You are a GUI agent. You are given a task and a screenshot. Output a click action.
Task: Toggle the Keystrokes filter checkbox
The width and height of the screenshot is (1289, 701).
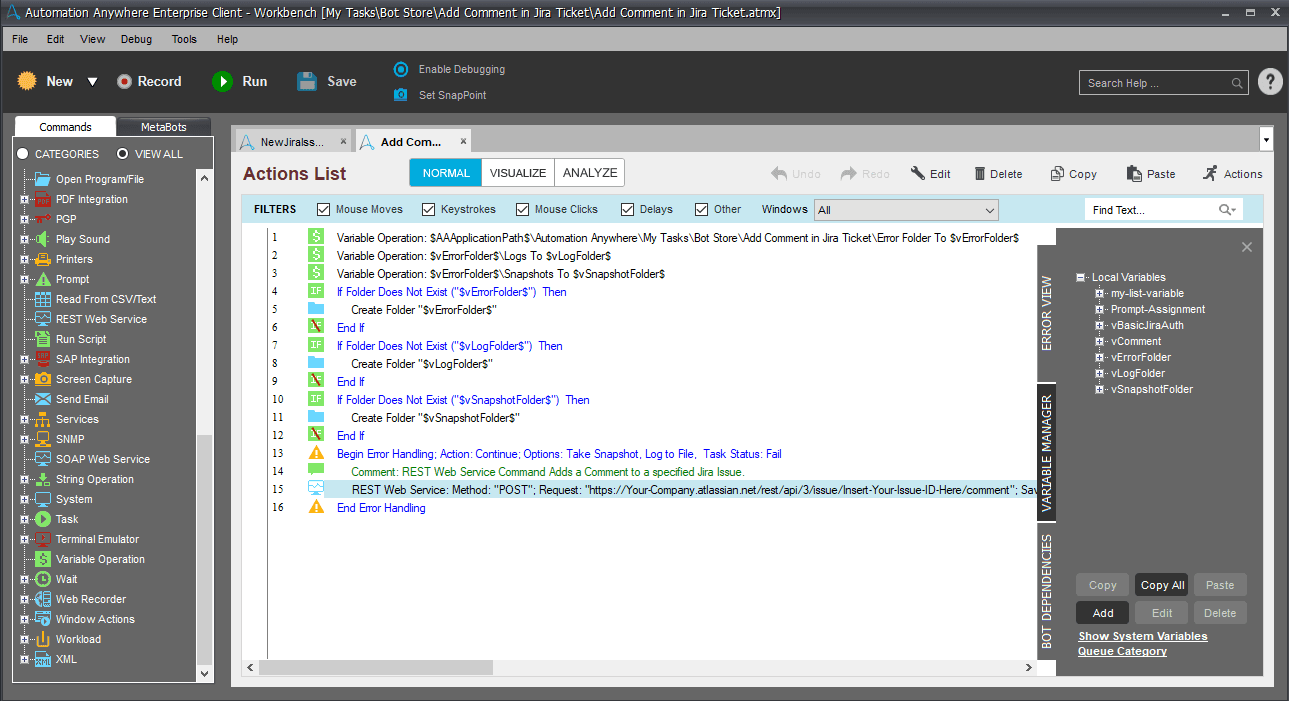[x=429, y=209]
